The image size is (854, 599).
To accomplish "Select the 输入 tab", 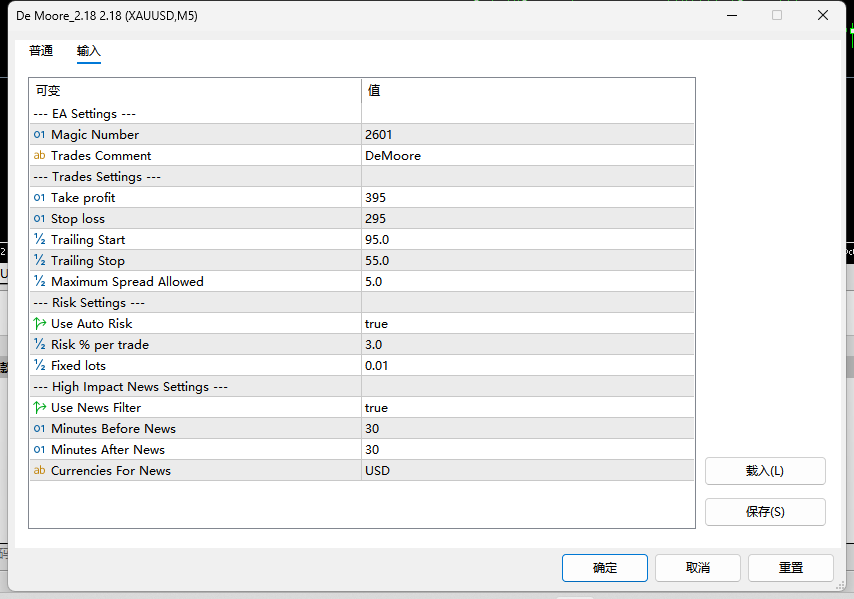I will (x=89, y=51).
